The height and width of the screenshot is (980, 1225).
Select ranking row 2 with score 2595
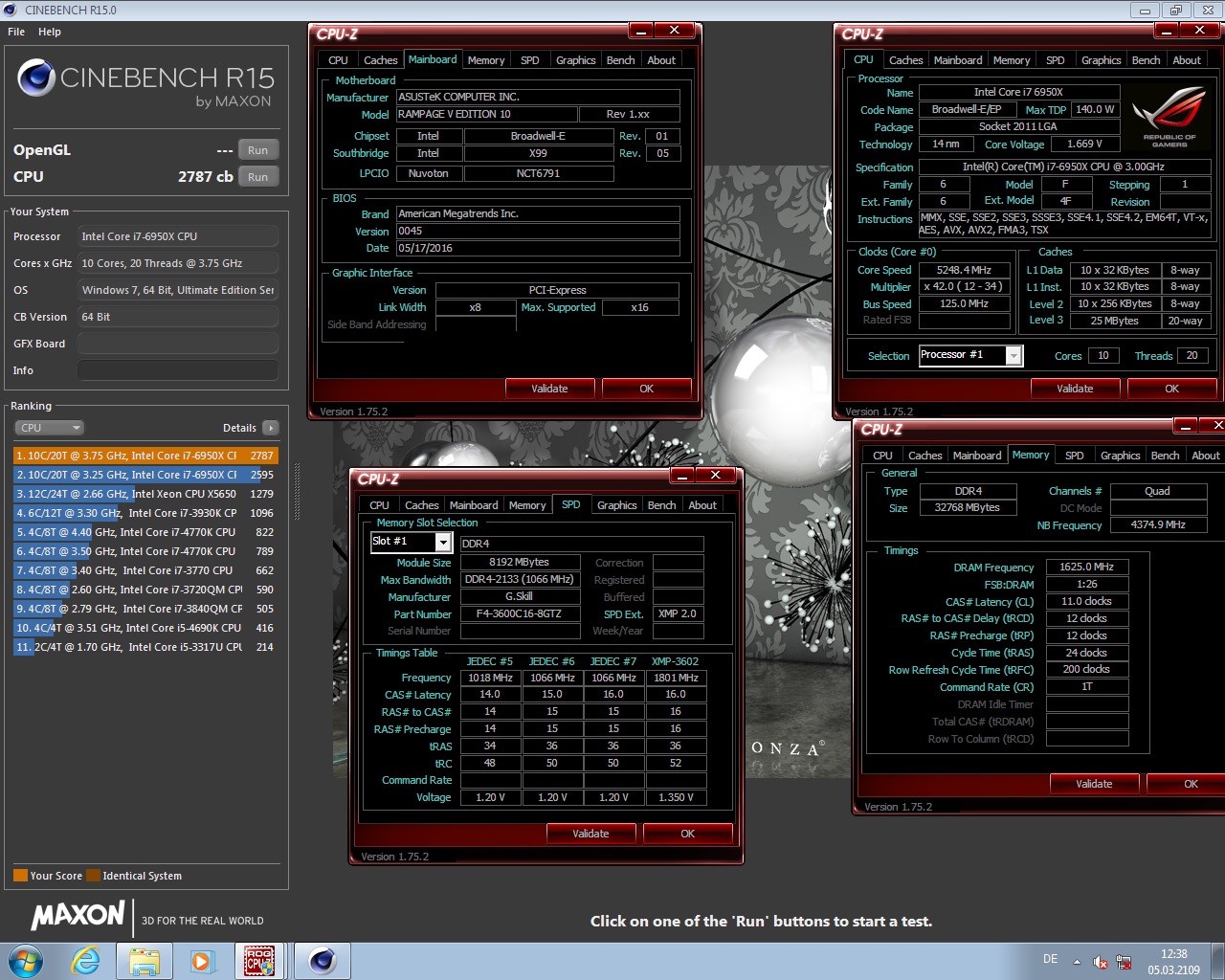pos(145,475)
